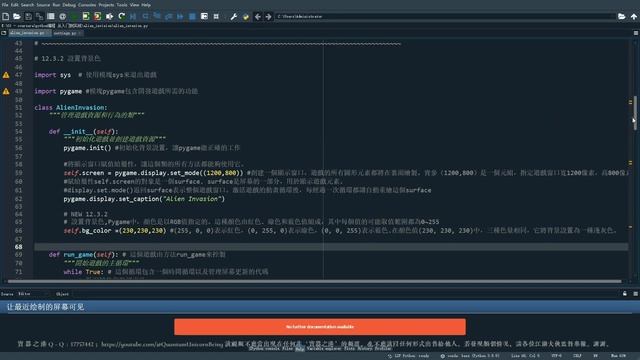Maximize the current pane
This screenshot has height=360, width=640.
[204, 16]
